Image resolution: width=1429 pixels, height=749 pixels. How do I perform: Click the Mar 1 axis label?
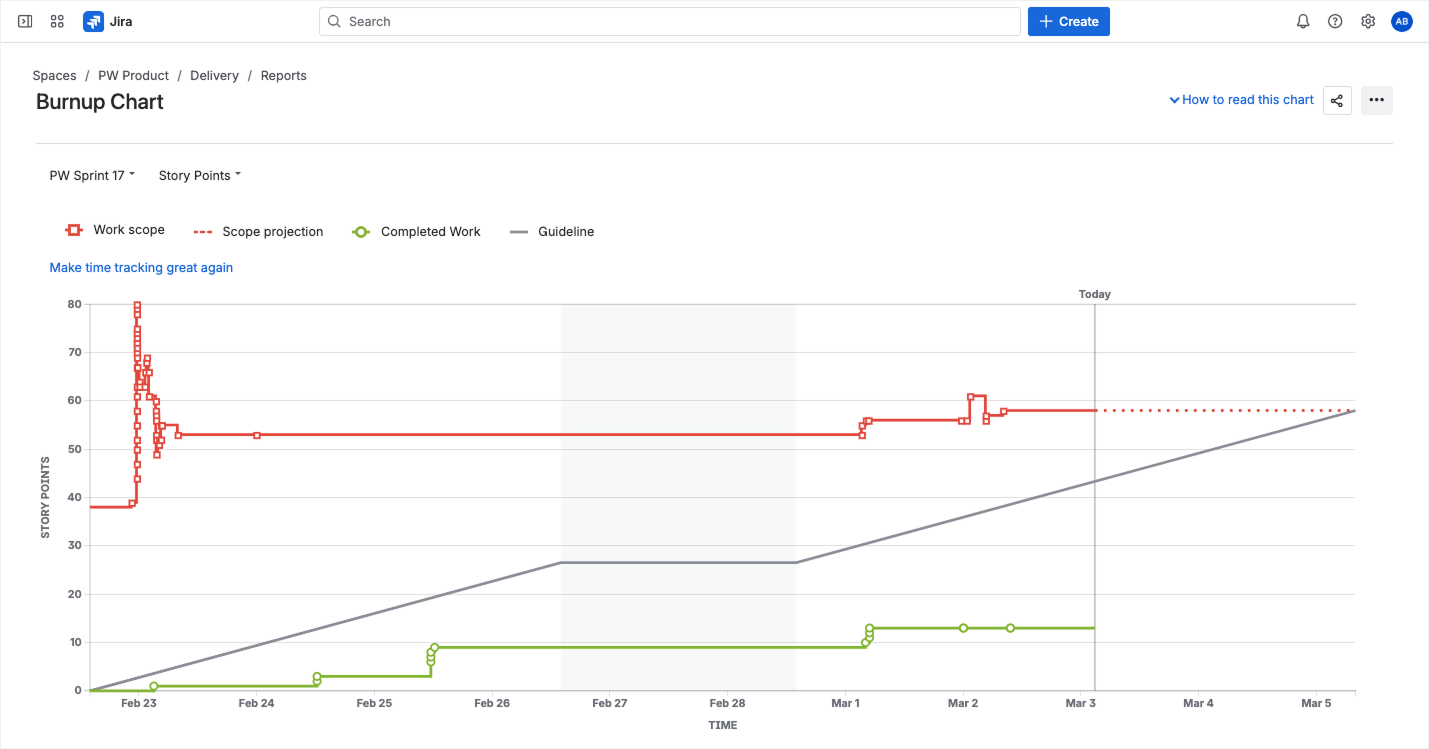(846, 703)
